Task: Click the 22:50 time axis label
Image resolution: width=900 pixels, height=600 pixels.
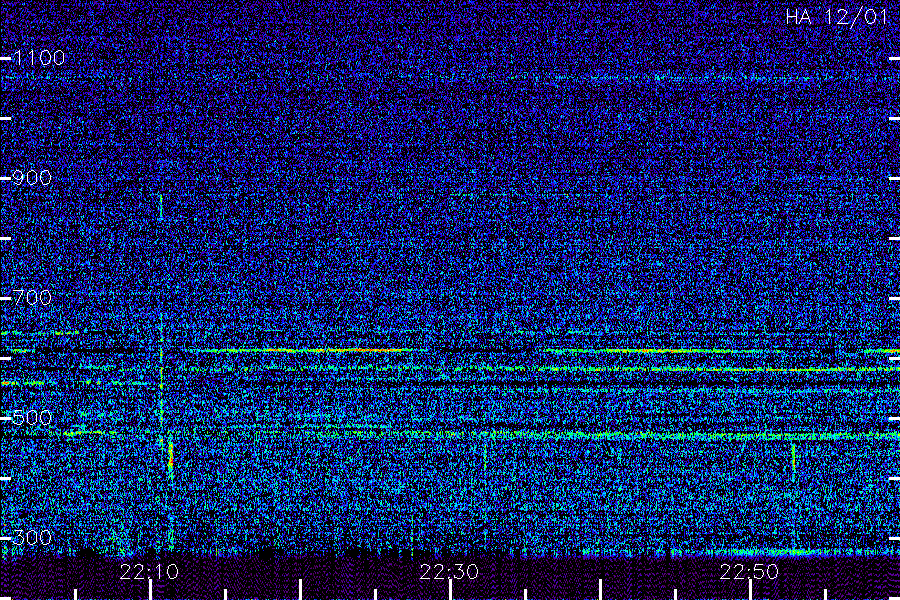Action: pos(750,572)
